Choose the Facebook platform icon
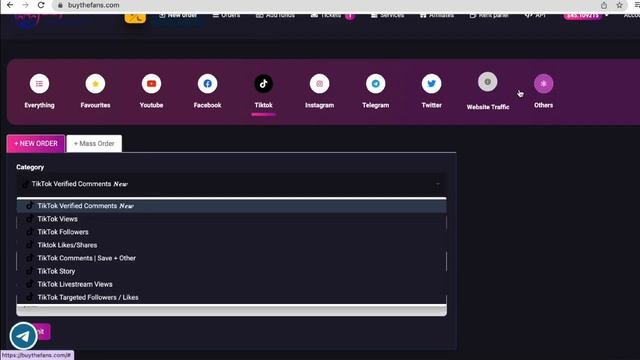The height and width of the screenshot is (360, 640). coord(207,84)
